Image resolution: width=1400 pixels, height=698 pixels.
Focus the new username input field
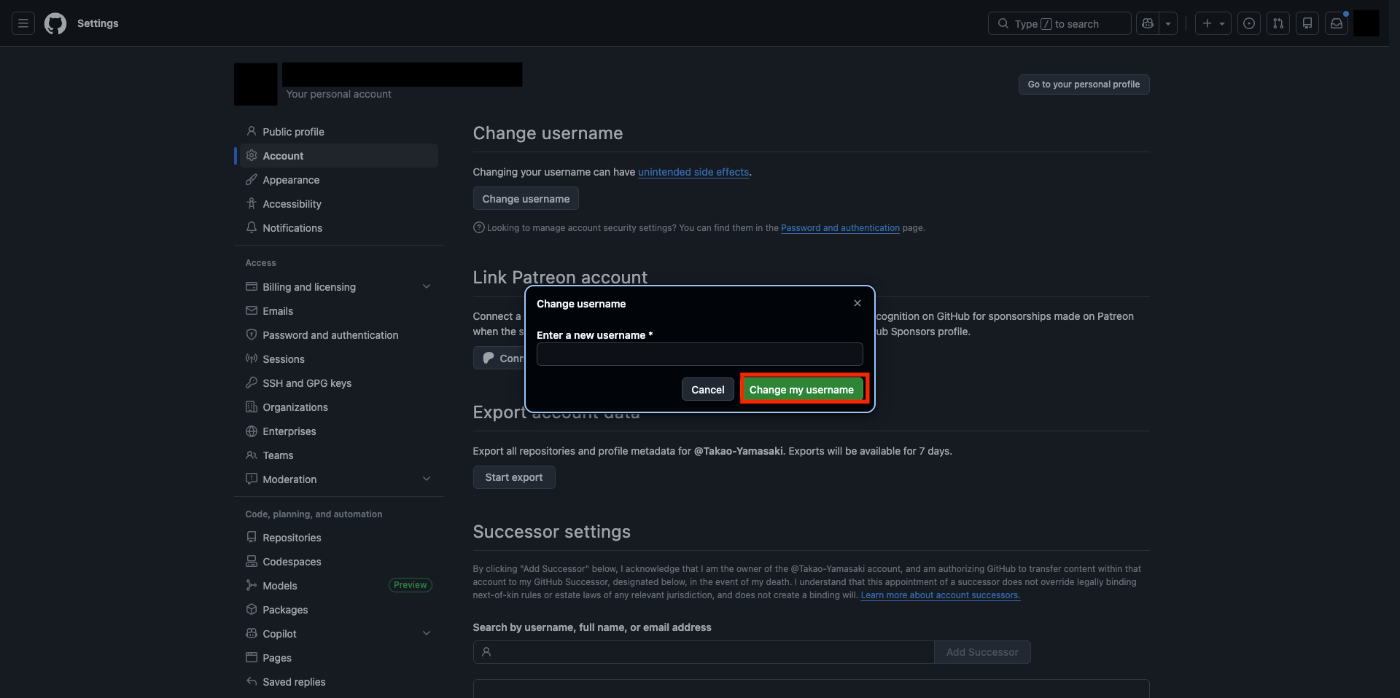pyautogui.click(x=700, y=354)
